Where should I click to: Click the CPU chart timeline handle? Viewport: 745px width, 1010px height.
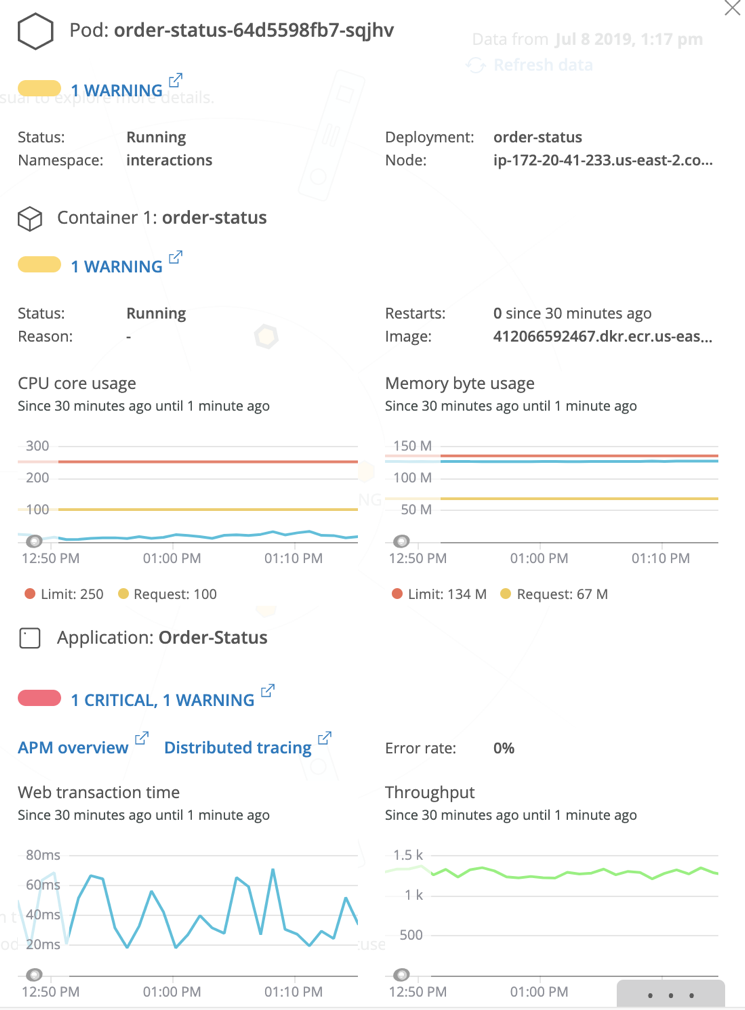(x=34, y=541)
